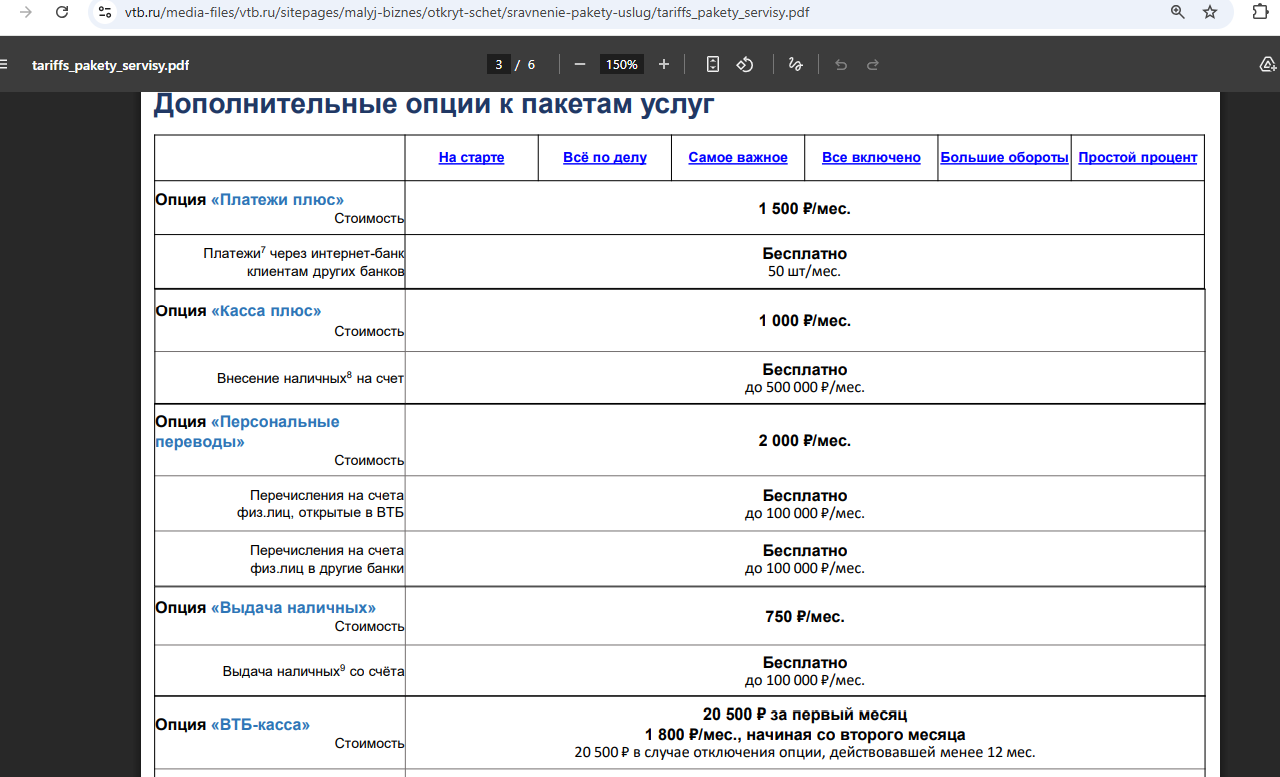Click the site information icon in address bar

coord(105,12)
